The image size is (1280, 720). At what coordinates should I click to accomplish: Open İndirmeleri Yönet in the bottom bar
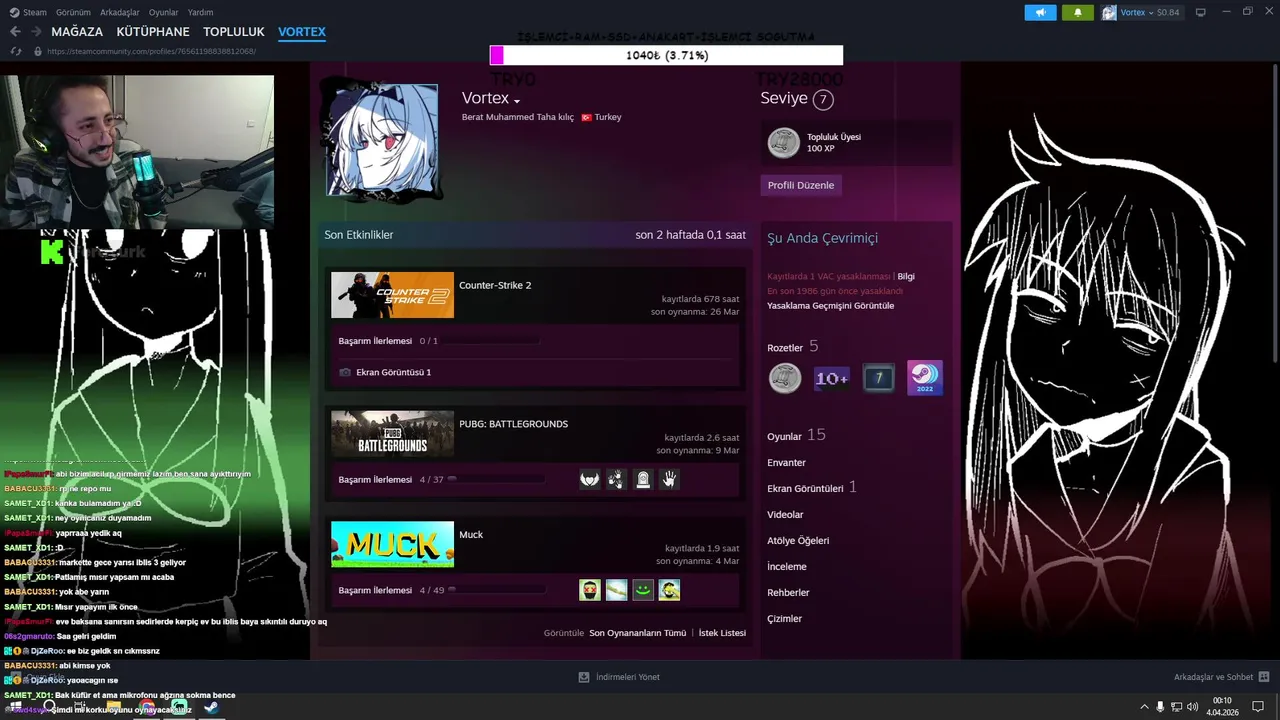point(619,677)
